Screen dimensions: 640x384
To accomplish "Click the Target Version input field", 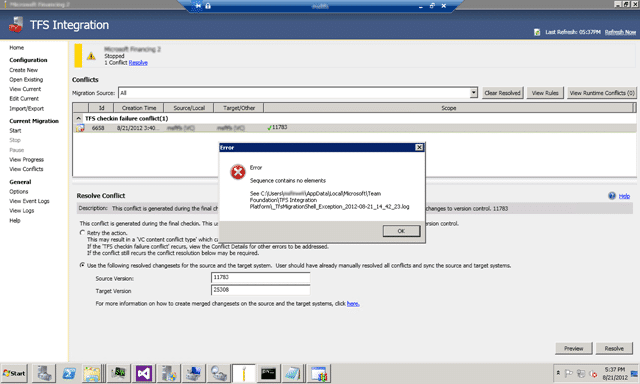I will (x=260, y=290).
